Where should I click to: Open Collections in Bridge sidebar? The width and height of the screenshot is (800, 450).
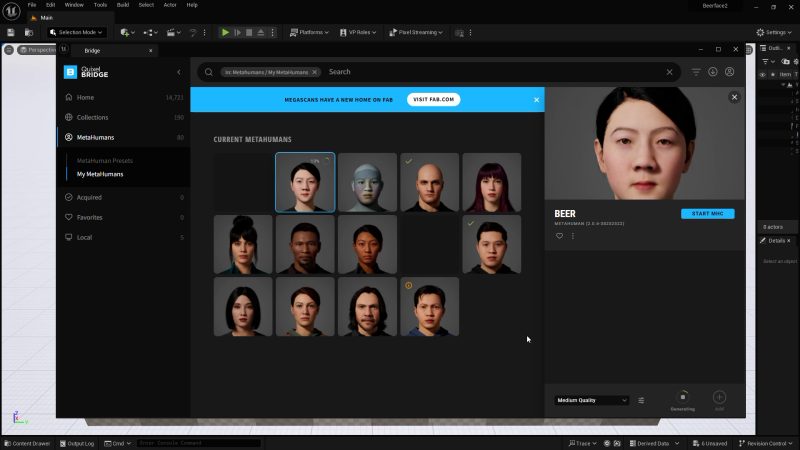(92, 117)
